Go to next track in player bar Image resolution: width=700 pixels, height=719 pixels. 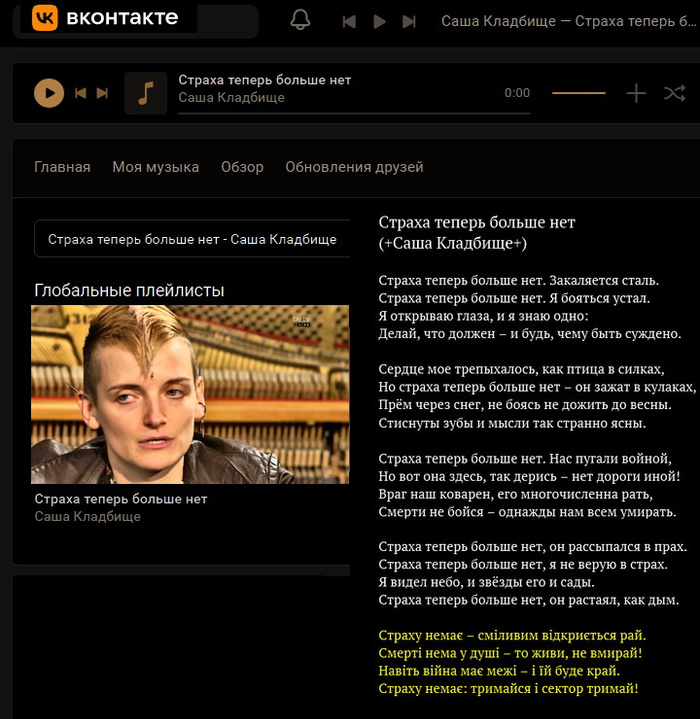tap(102, 93)
